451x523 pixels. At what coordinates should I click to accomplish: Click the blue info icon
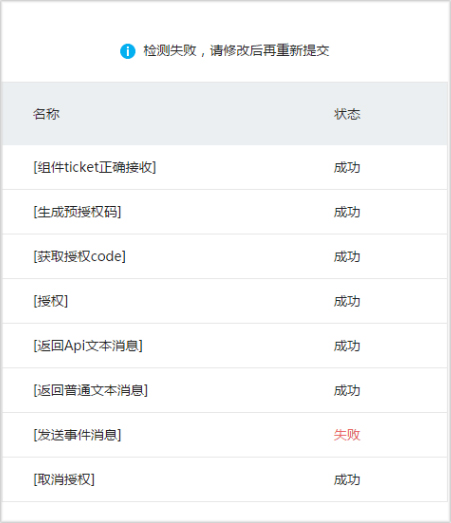pos(127,51)
